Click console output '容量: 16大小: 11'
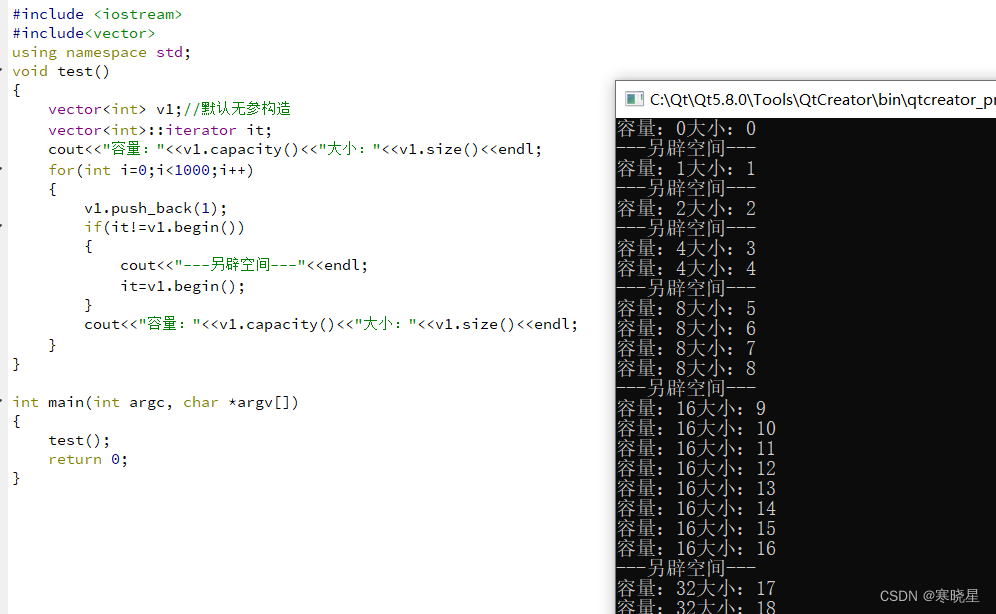The image size is (996, 614). tap(697, 449)
